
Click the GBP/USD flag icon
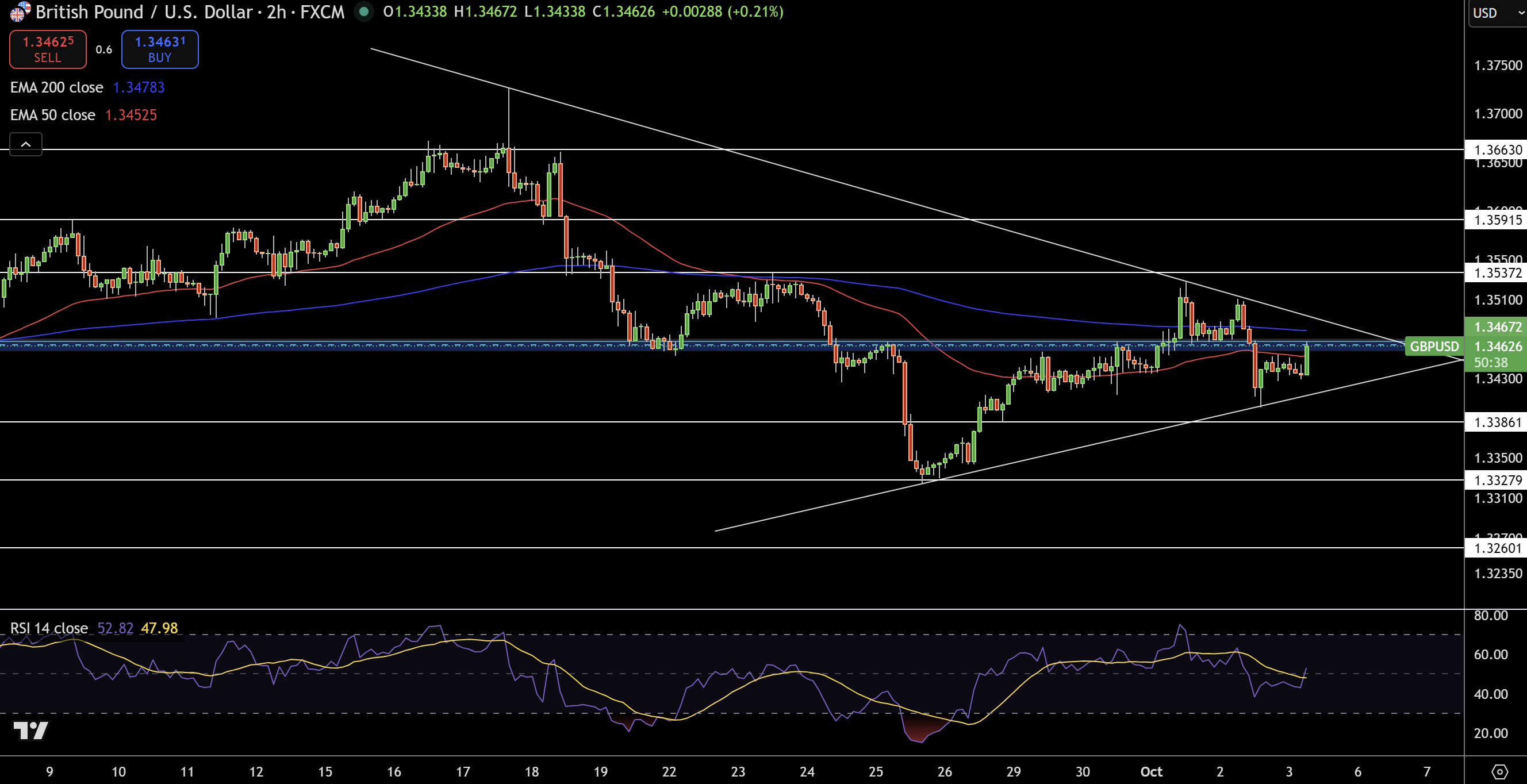20,11
